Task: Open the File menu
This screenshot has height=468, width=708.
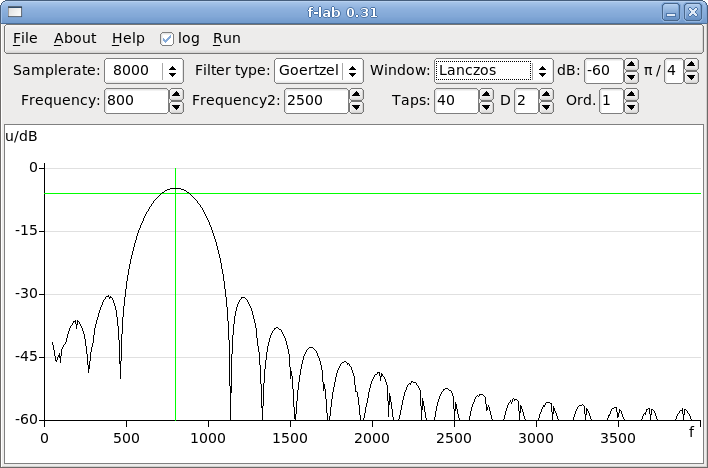Action: pyautogui.click(x=25, y=38)
